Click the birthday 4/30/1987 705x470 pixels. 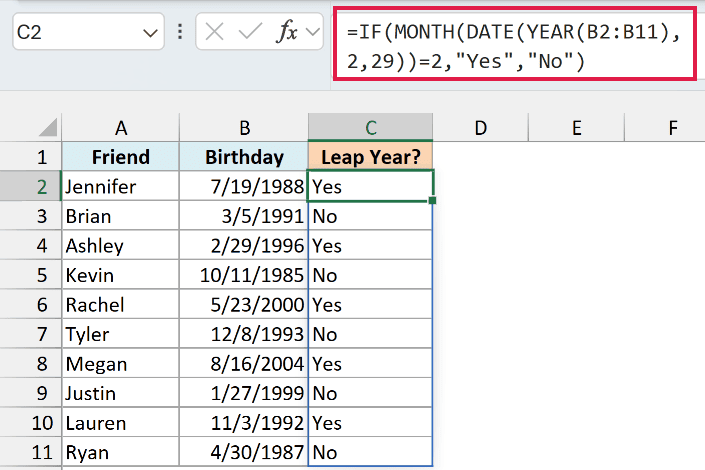[x=244, y=452]
